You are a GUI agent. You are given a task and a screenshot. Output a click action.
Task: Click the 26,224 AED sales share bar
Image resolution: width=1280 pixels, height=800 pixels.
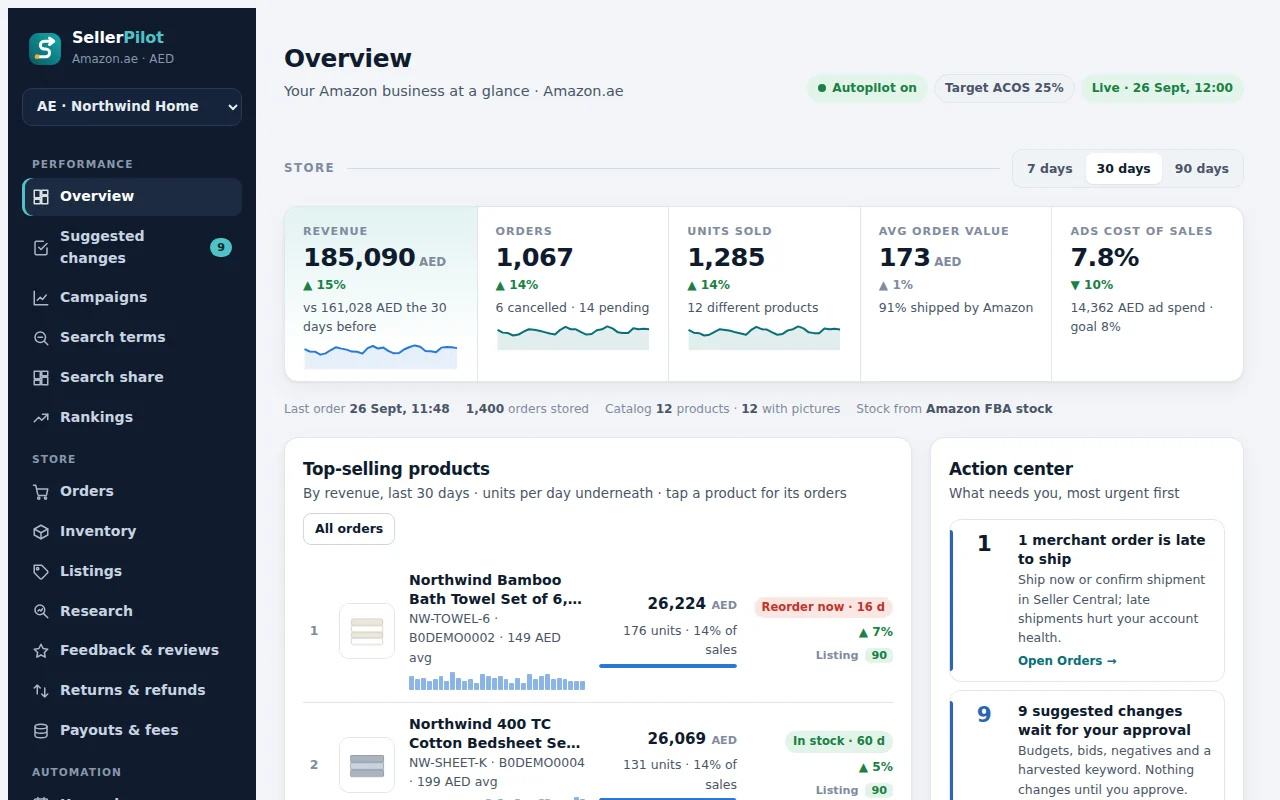pos(668,666)
